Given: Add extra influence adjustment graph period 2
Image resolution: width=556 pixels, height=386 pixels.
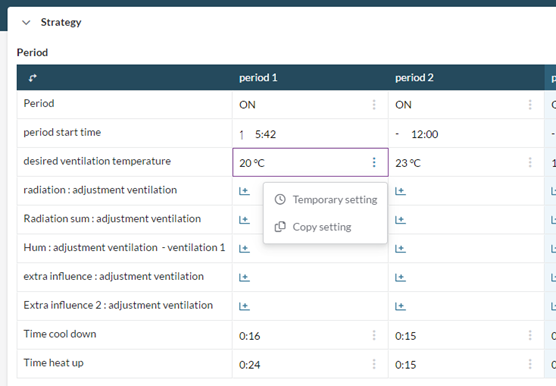Looking at the screenshot, I should (400, 278).
